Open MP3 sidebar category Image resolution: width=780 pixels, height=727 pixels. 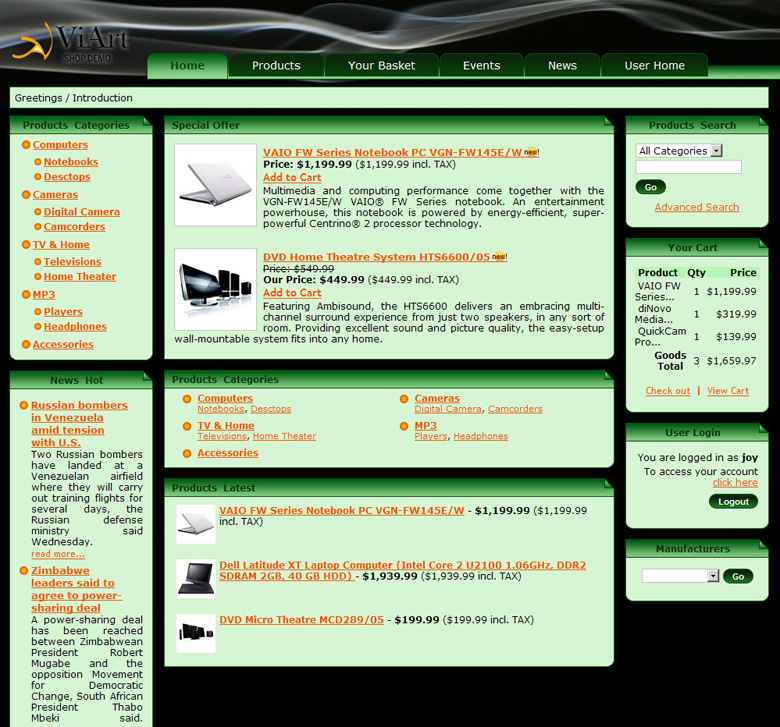point(44,294)
